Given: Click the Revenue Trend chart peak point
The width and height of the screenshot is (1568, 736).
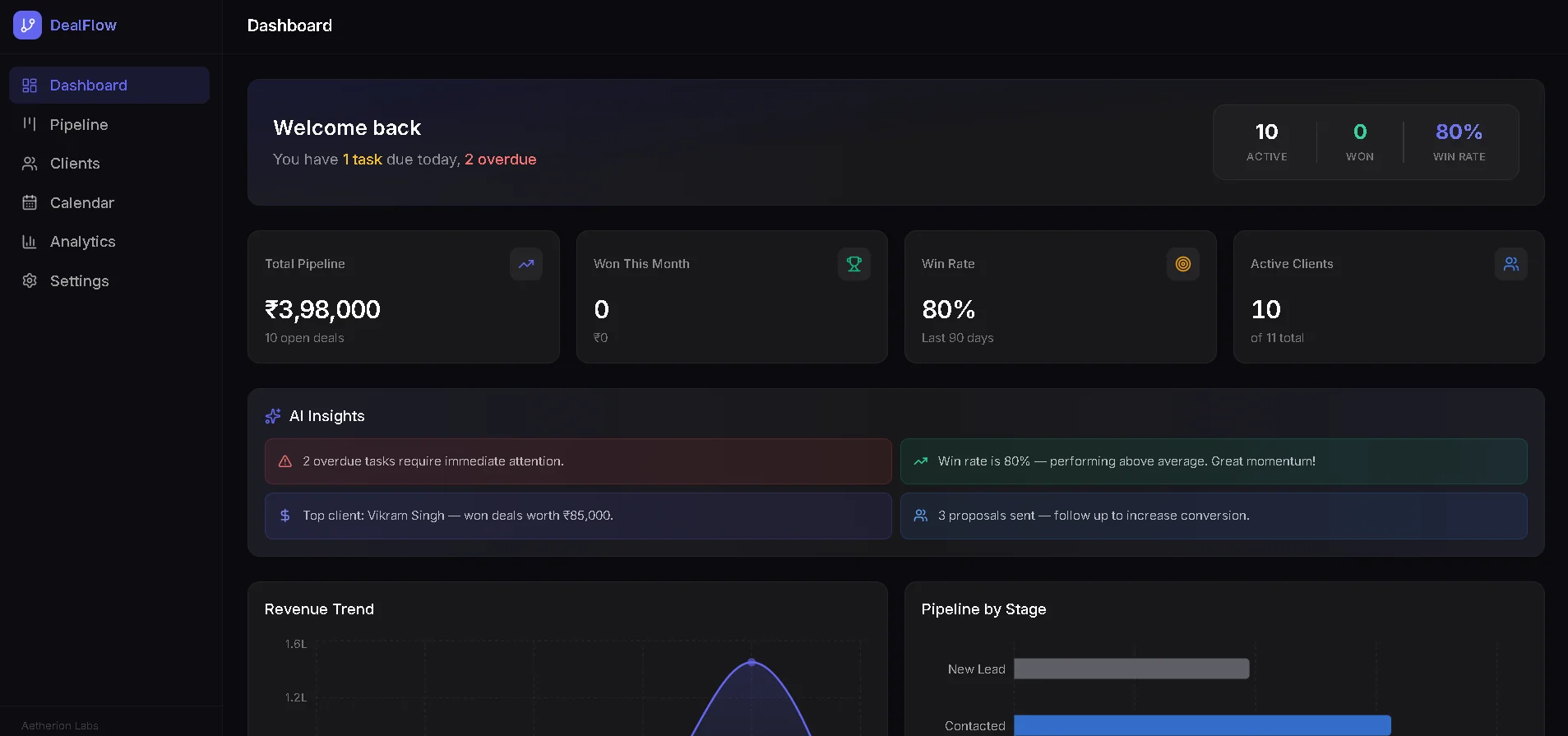Looking at the screenshot, I should point(752,662).
